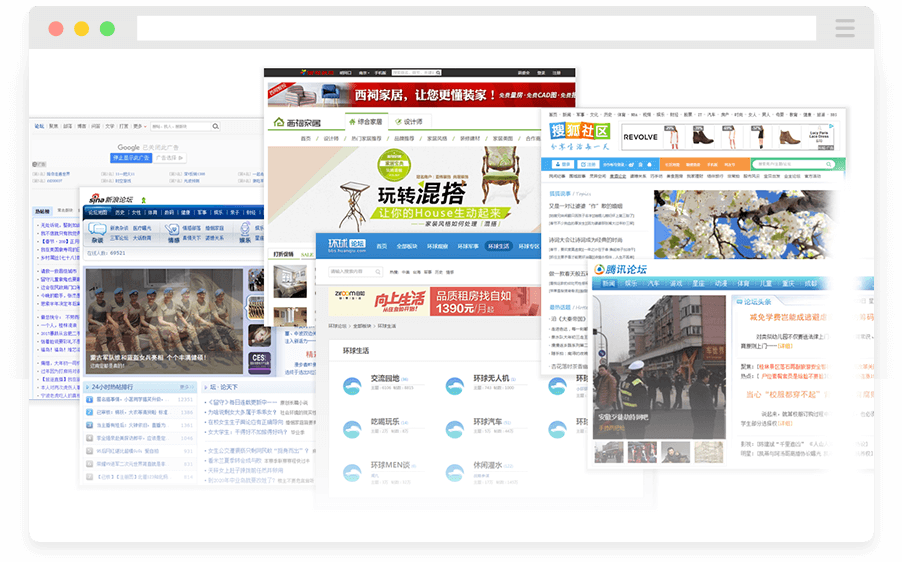This screenshot has height=562, width=902.
Task: Open the hamburger menu in browser bar
Action: pyautogui.click(x=845, y=28)
